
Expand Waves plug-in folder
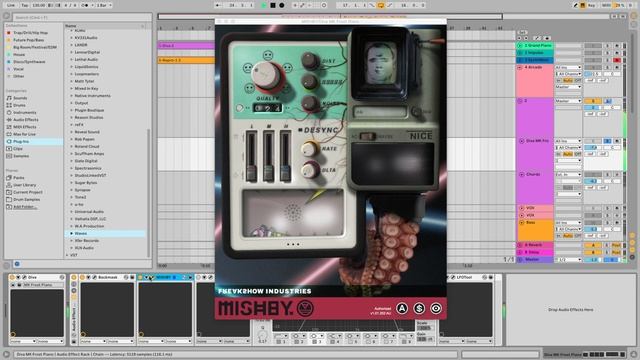72,233
